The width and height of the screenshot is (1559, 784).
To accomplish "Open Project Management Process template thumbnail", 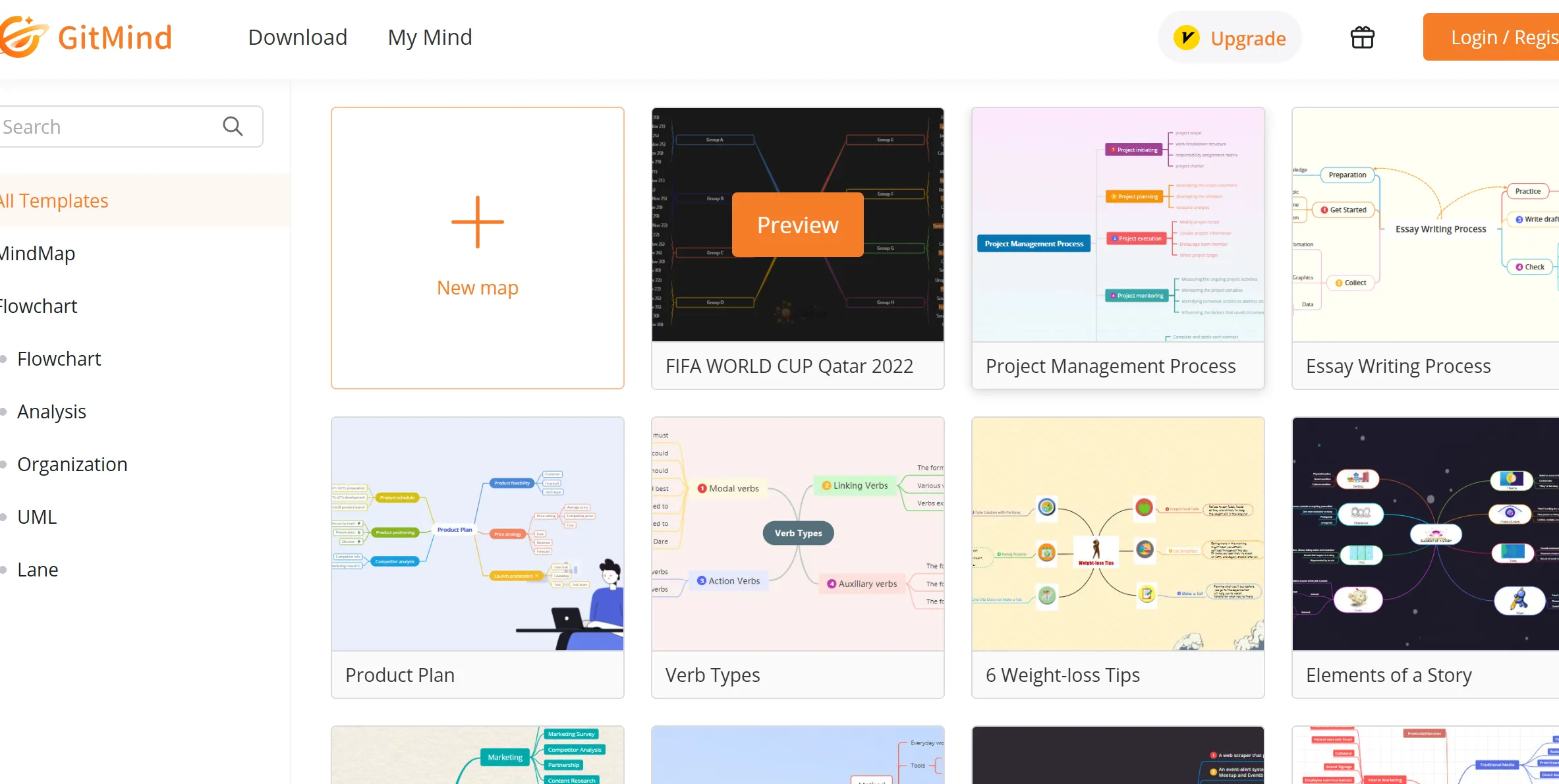I will pos(1118,225).
